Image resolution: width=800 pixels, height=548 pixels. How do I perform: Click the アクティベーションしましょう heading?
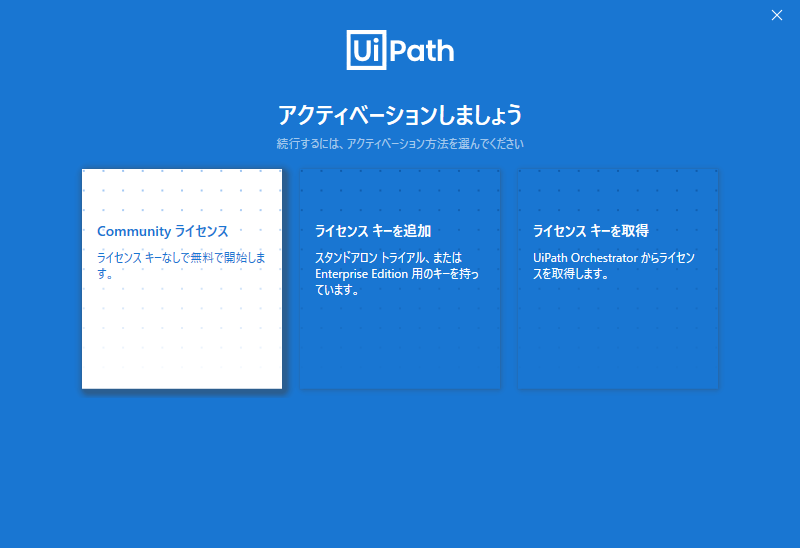400,114
